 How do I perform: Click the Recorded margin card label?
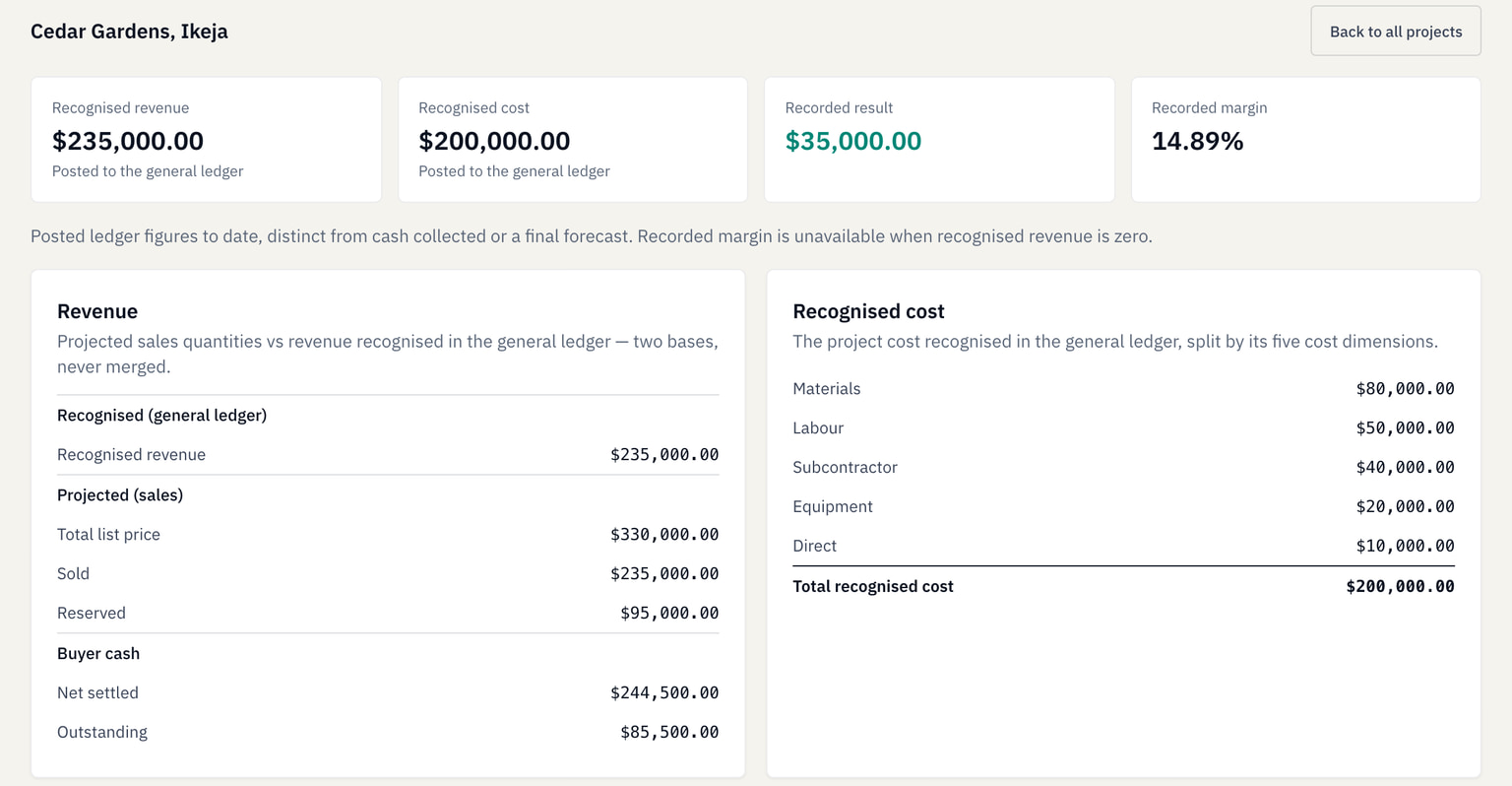point(1209,107)
